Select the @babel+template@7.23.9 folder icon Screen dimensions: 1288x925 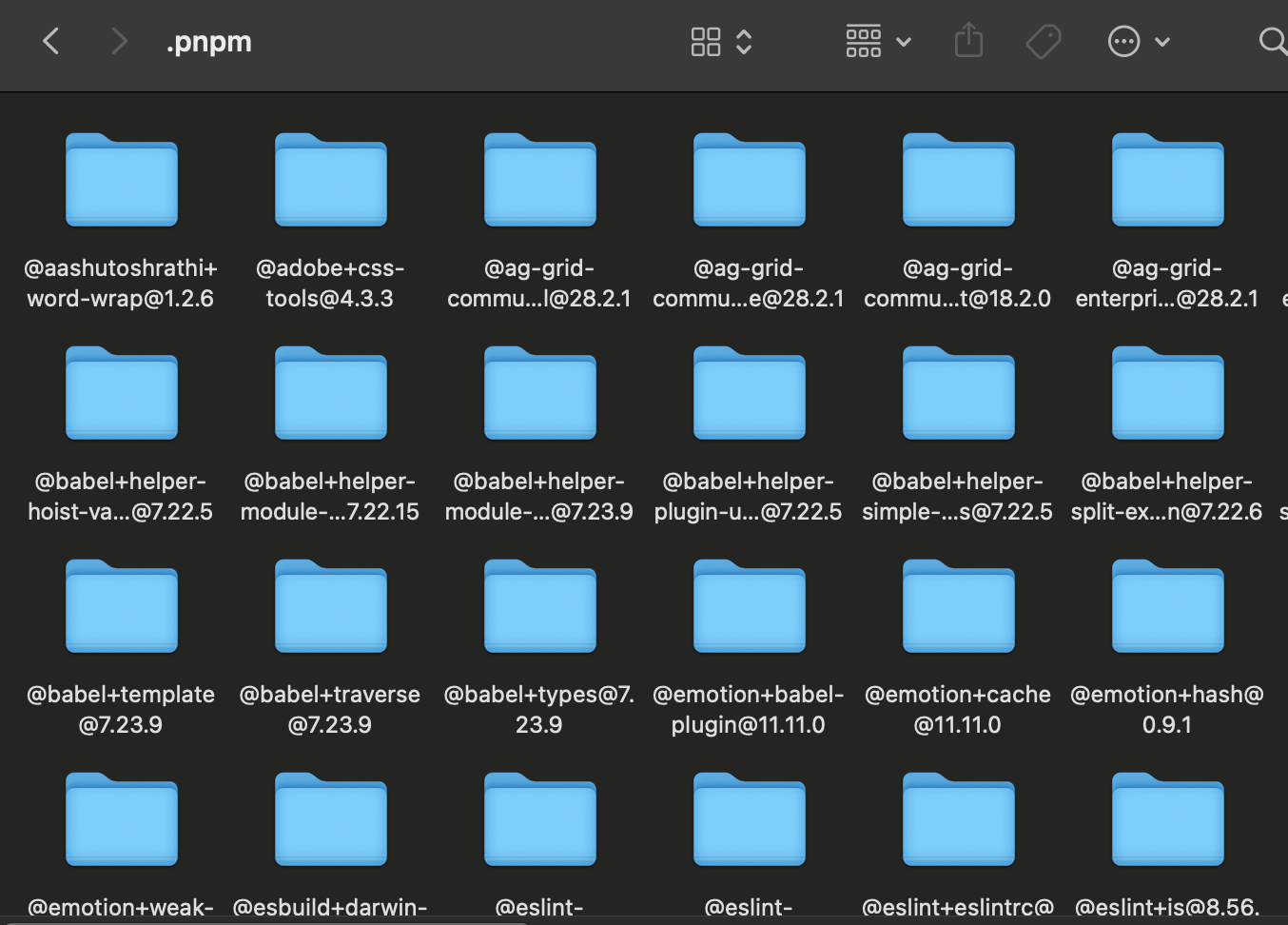pyautogui.click(x=122, y=606)
